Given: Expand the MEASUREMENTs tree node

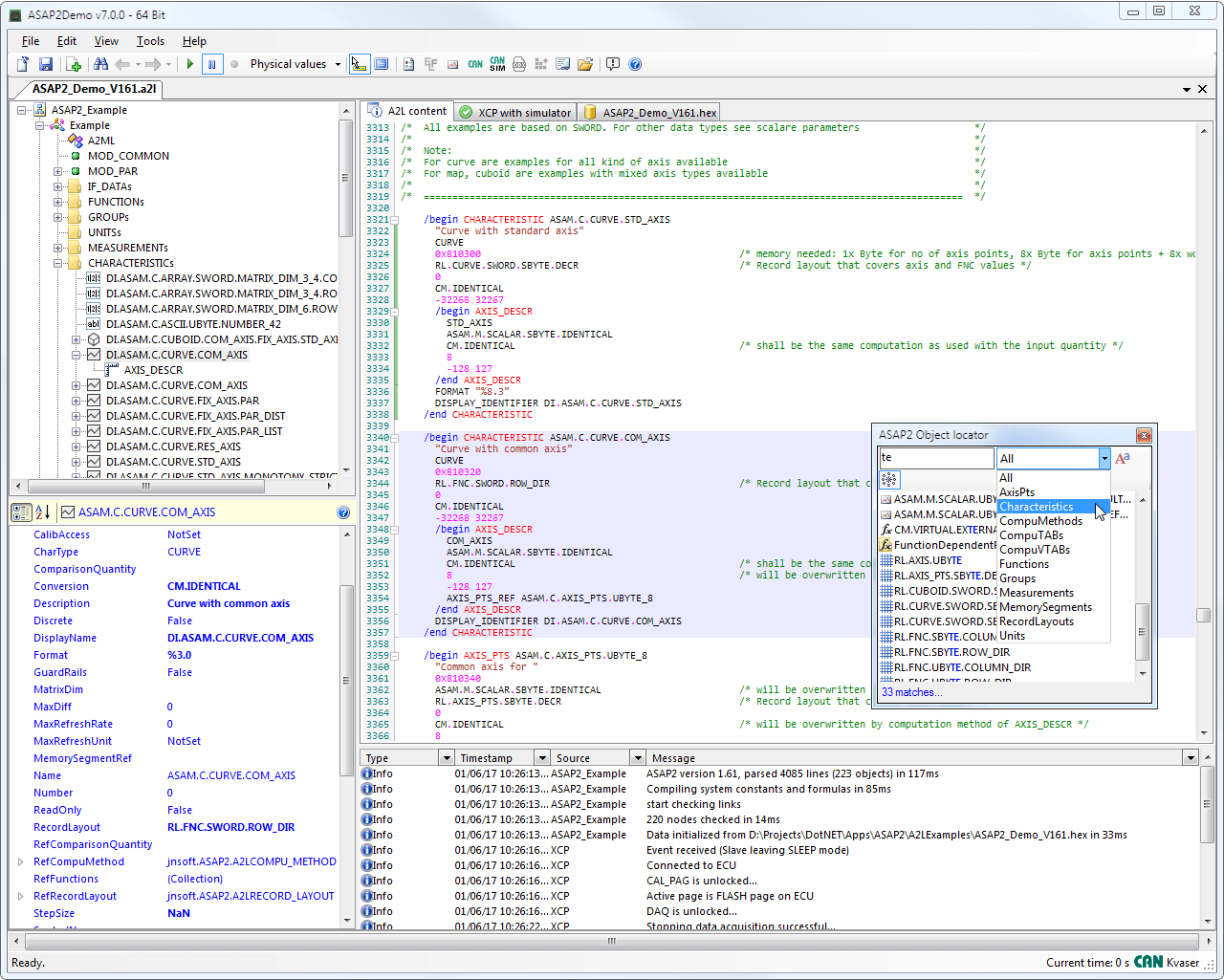Looking at the screenshot, I should (58, 248).
